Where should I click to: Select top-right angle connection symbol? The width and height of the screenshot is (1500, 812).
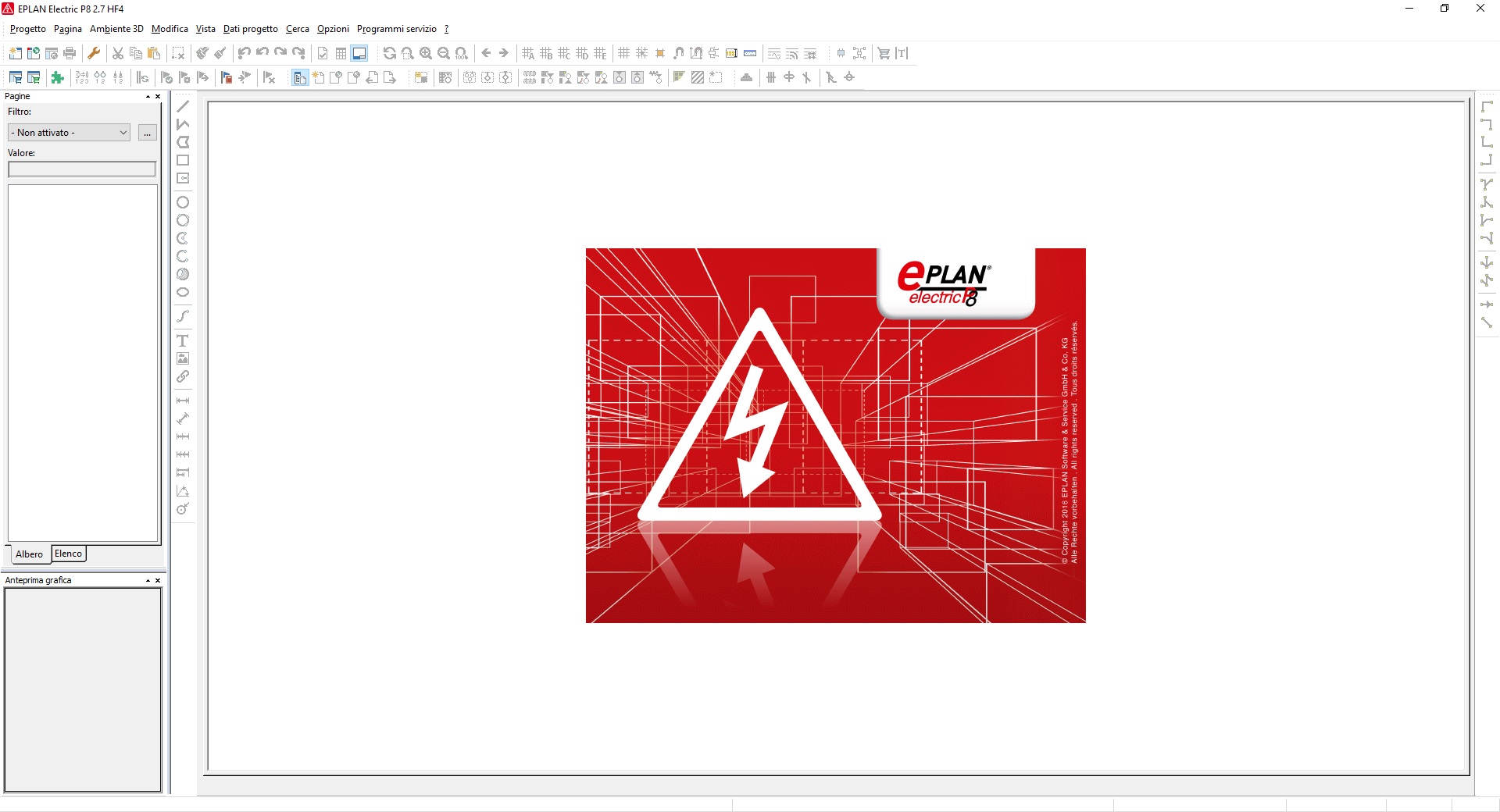click(x=1487, y=124)
